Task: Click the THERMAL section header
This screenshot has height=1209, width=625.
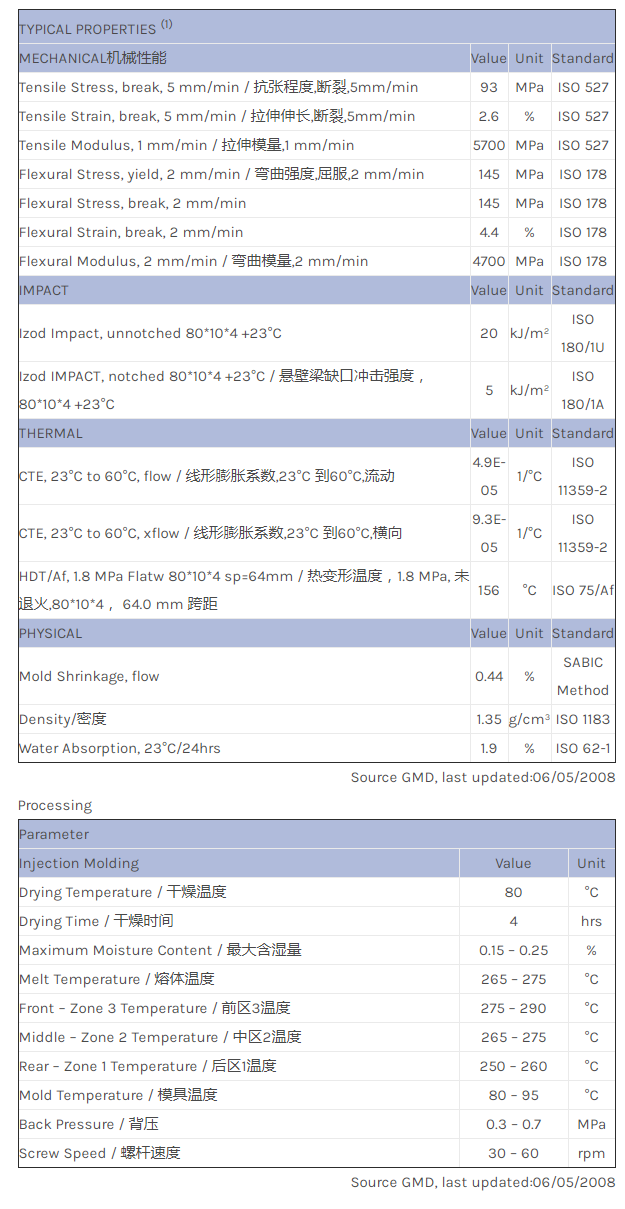Action: click(x=51, y=433)
